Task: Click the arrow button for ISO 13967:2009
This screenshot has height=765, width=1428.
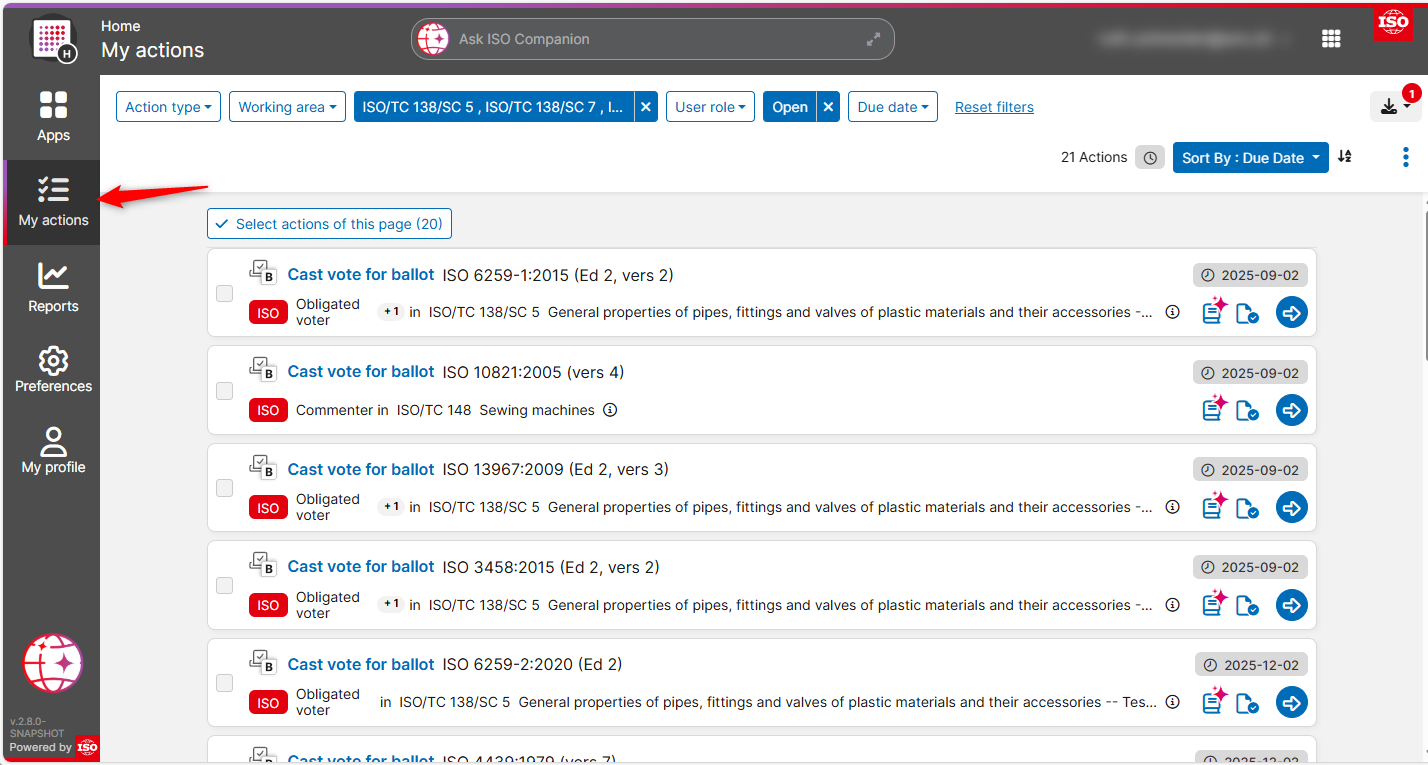Action: click(1292, 508)
